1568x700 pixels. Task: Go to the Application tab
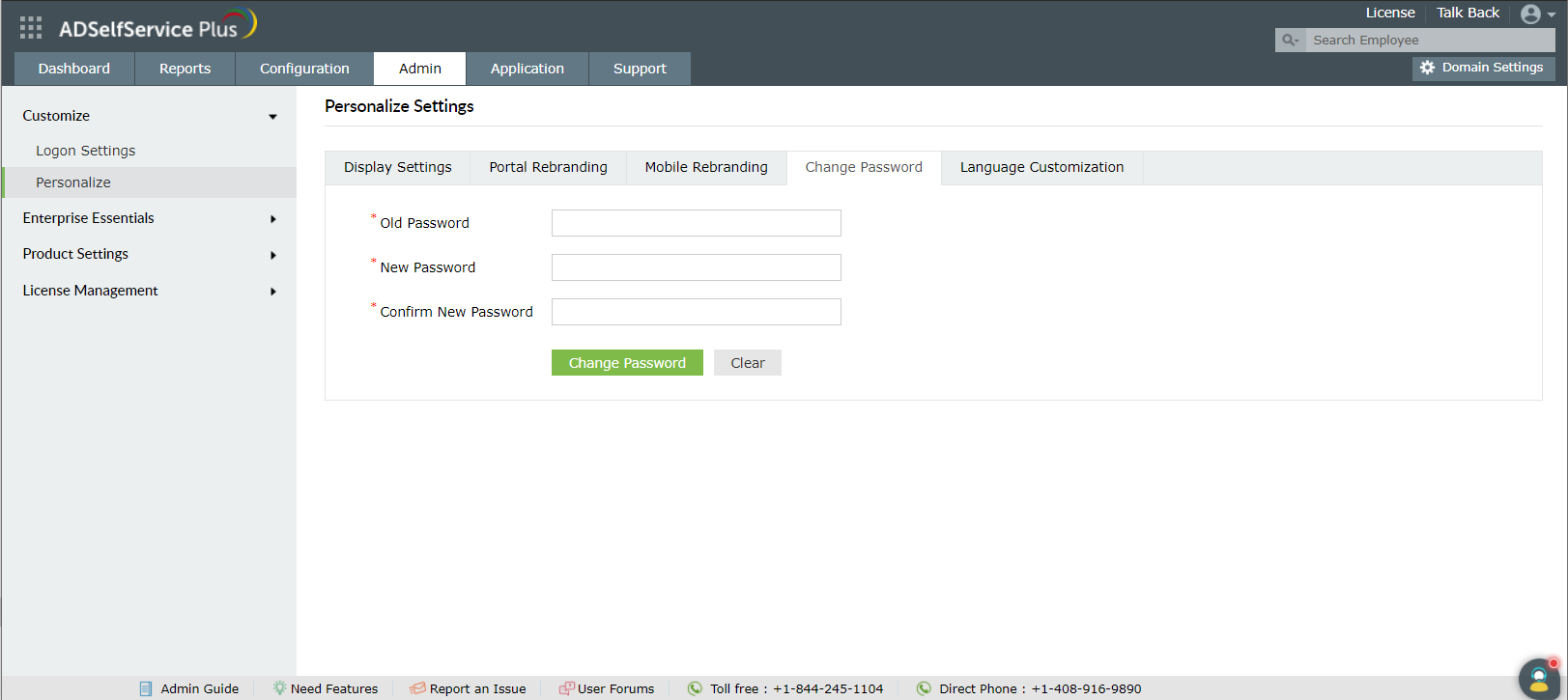(527, 69)
